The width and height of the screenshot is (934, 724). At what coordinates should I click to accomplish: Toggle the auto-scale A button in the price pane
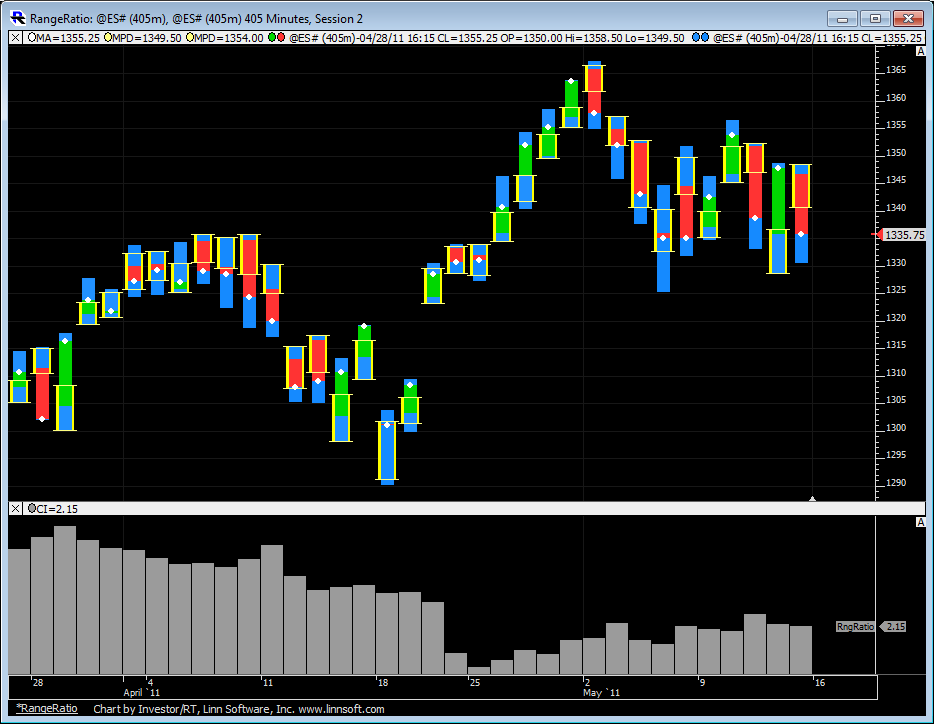[920, 51]
